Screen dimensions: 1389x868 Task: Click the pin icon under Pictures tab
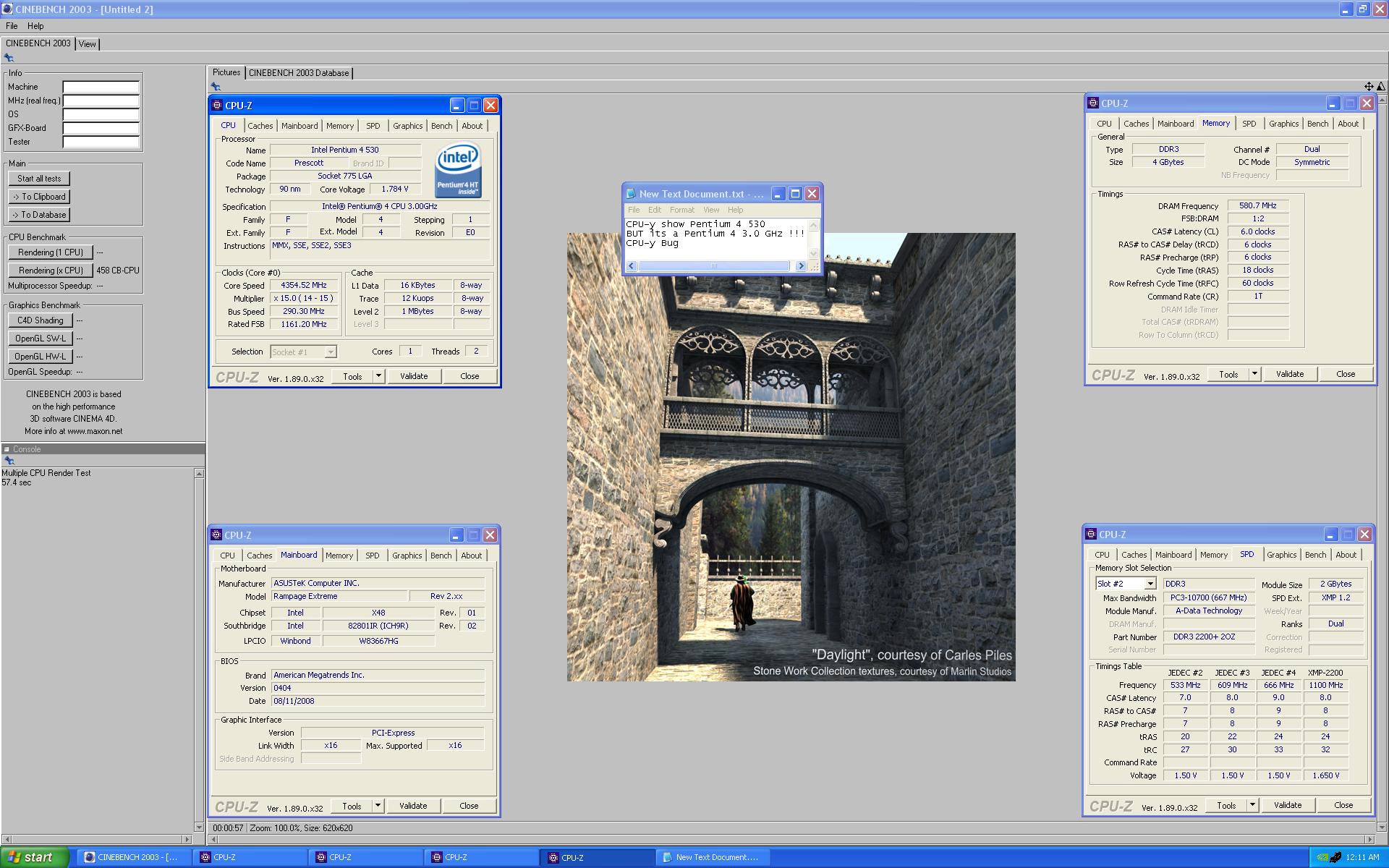coord(216,87)
